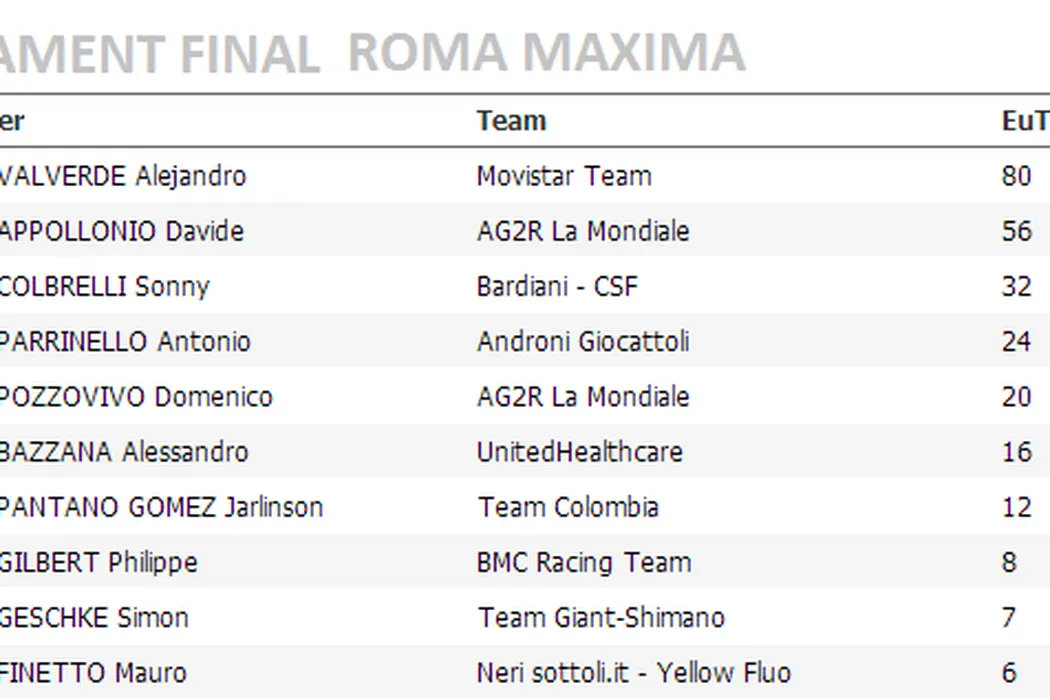
Task: Click Androni Giocattoli team name
Action: (582, 341)
